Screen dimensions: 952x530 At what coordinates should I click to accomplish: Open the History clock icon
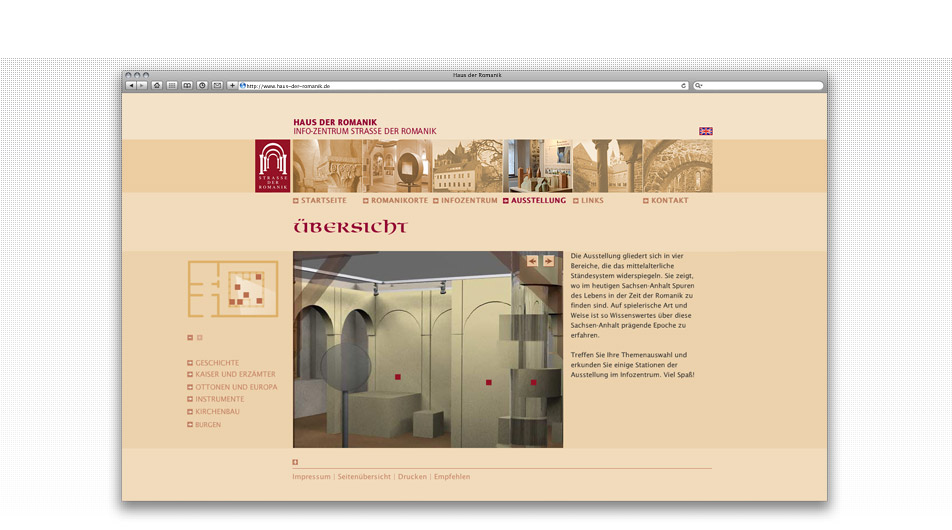click(x=202, y=86)
